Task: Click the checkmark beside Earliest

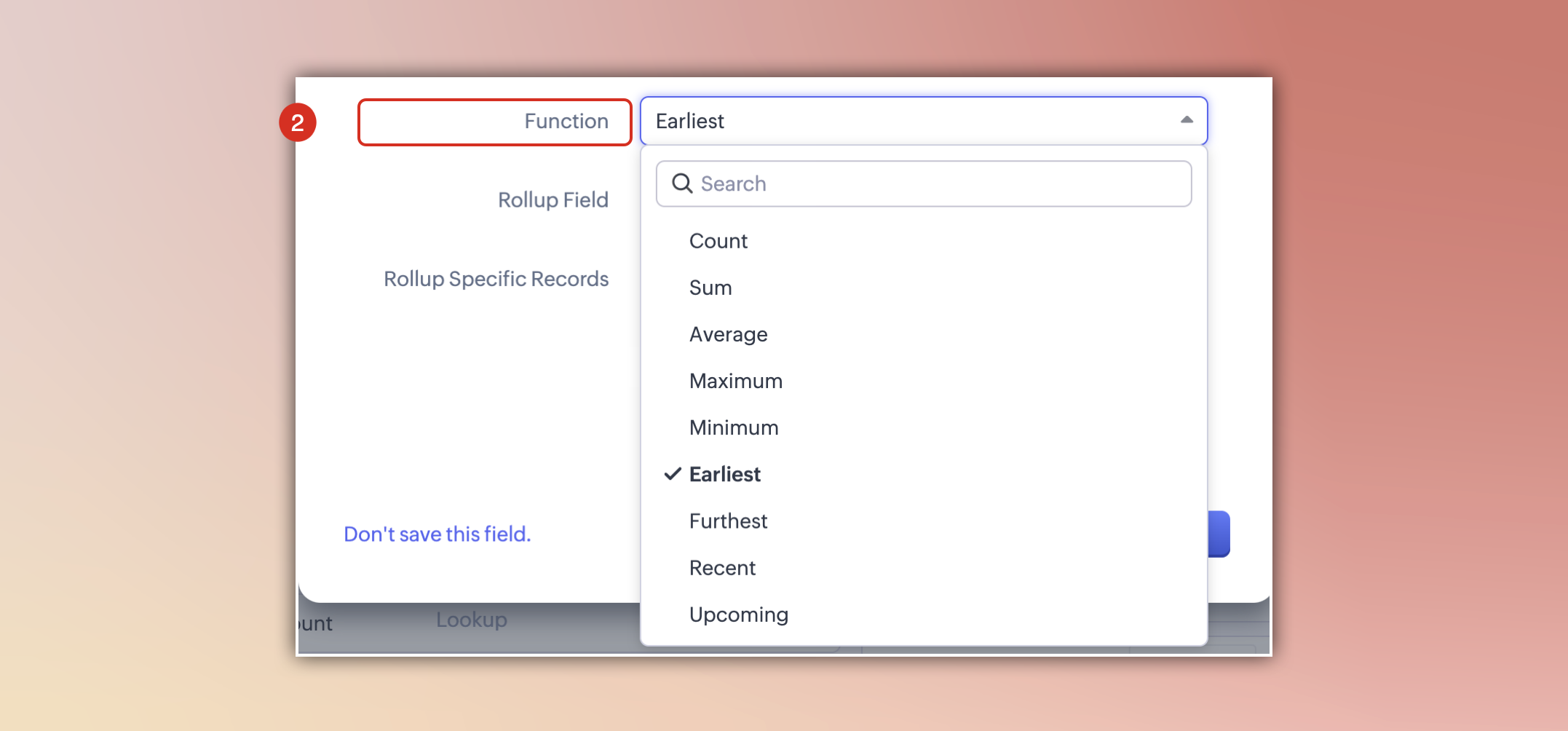Action: pyautogui.click(x=673, y=474)
